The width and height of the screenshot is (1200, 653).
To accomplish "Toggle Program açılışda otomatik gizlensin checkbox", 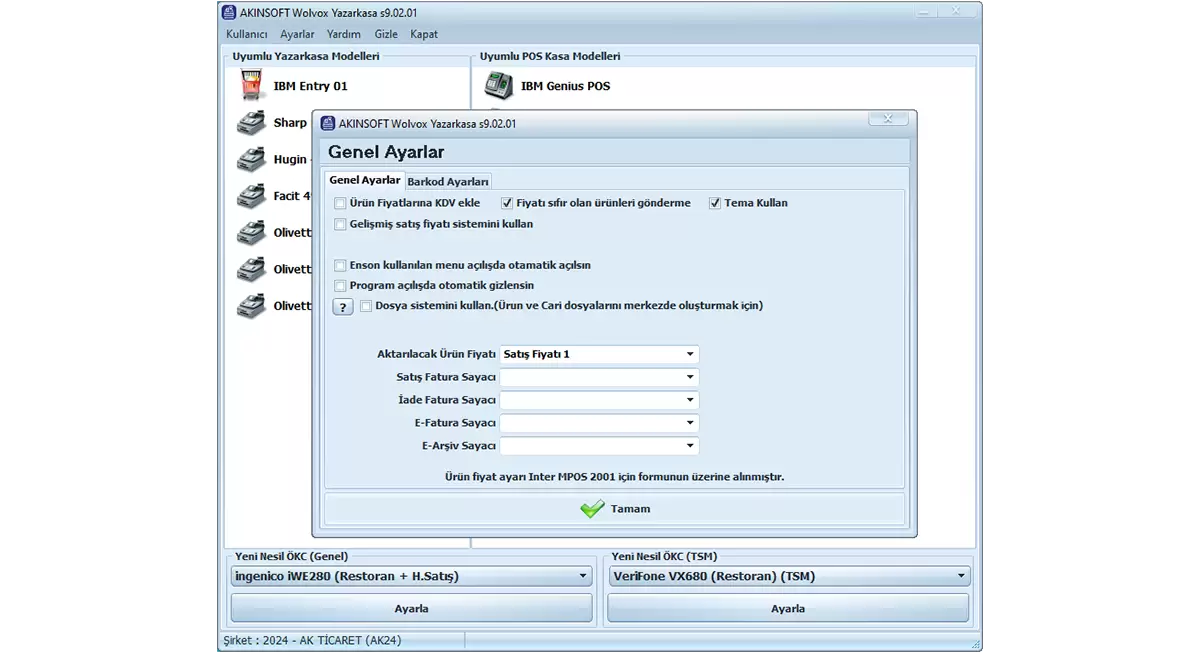I will [x=341, y=286].
